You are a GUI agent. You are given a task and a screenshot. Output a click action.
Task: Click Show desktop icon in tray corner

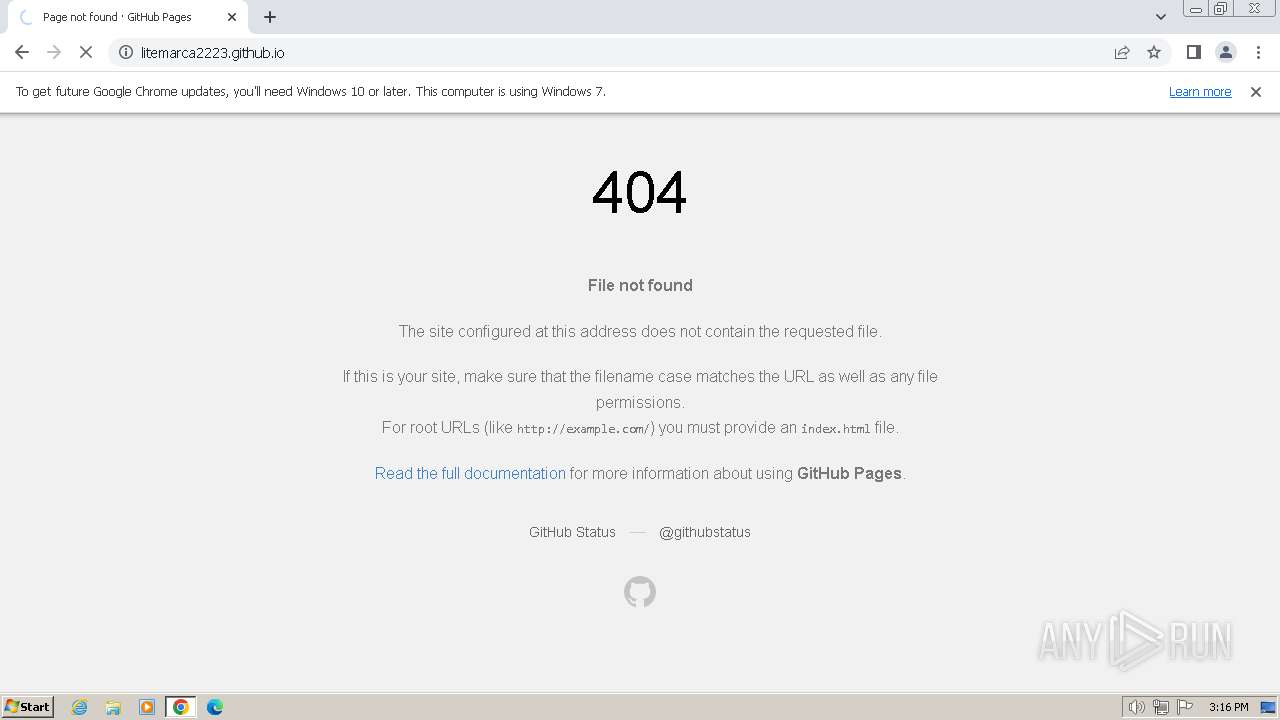tap(1268, 707)
